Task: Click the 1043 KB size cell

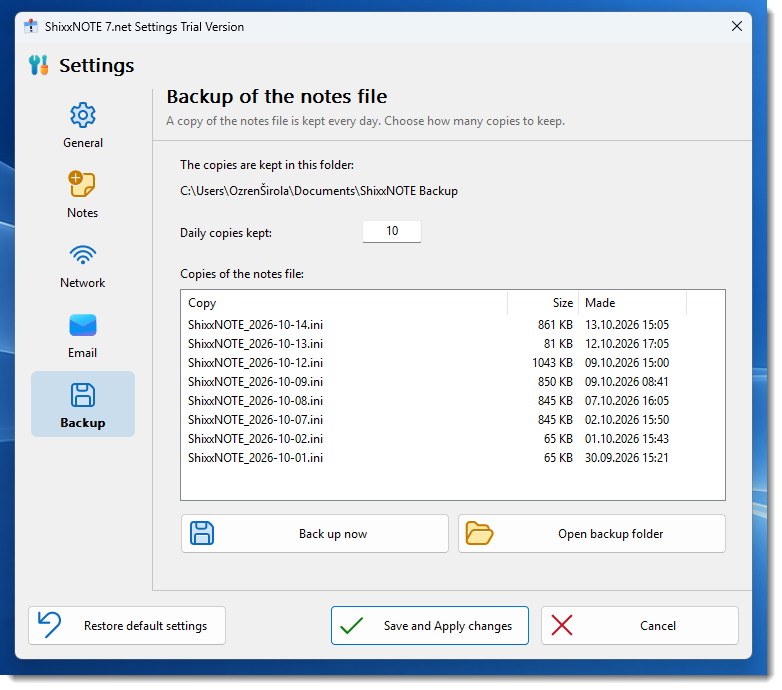Action: [x=552, y=362]
